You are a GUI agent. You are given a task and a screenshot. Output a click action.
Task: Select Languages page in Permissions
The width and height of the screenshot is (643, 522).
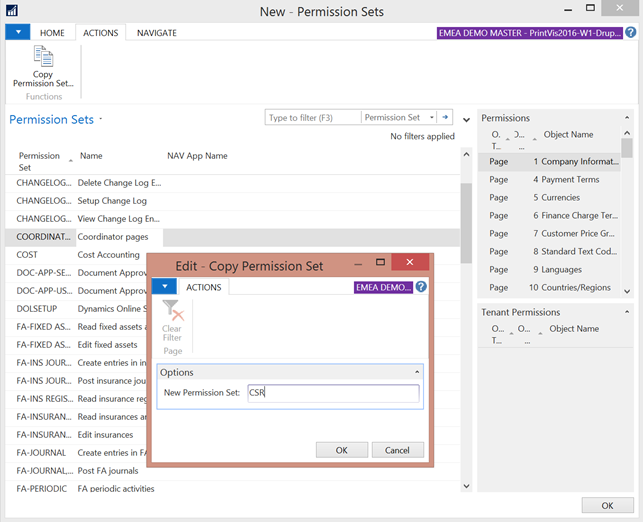550,270
